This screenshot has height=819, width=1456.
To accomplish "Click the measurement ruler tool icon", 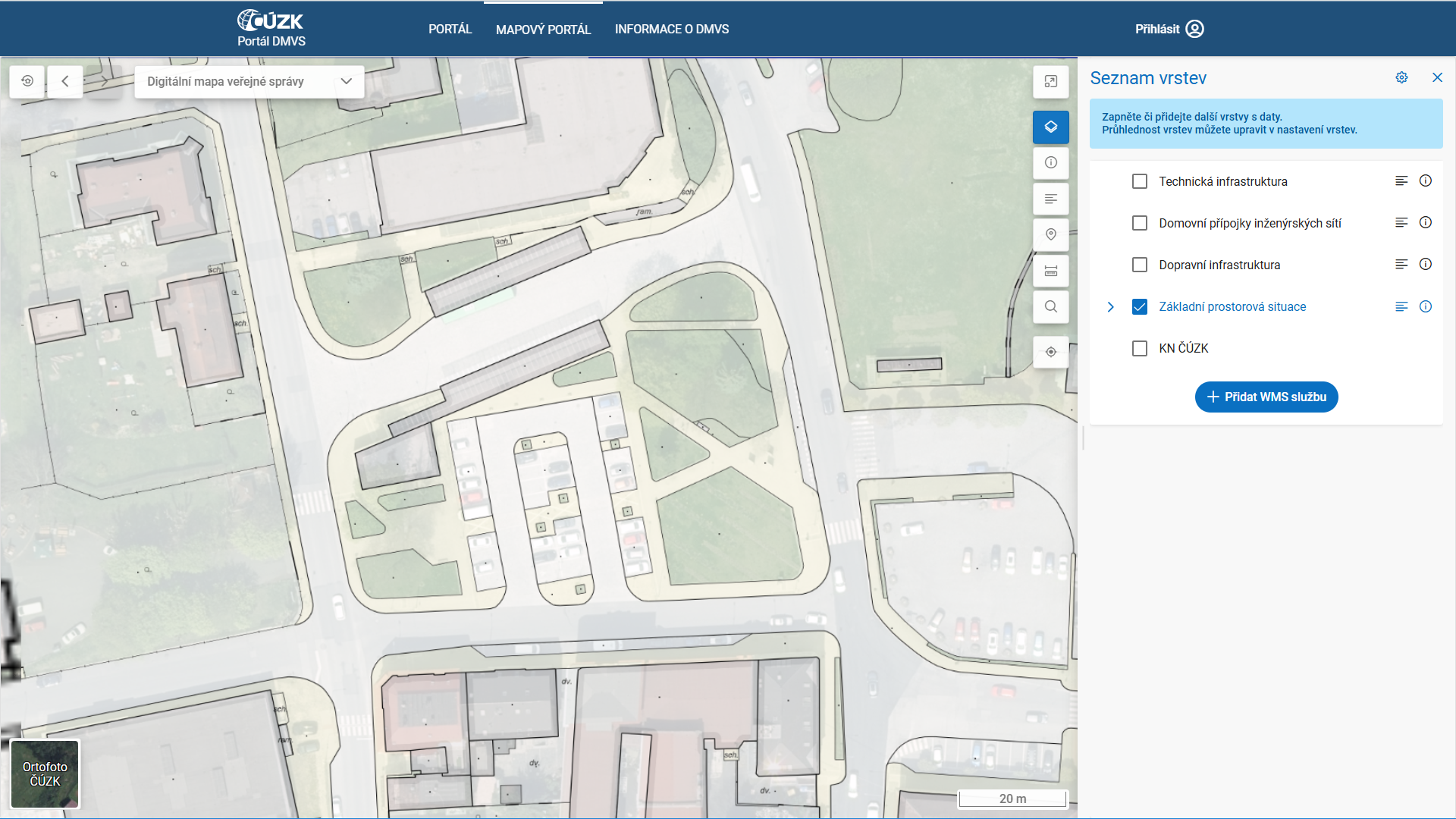I will tap(1050, 271).
